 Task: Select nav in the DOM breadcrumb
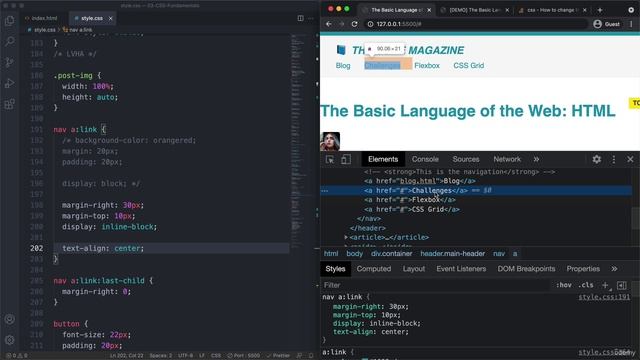click(x=499, y=253)
